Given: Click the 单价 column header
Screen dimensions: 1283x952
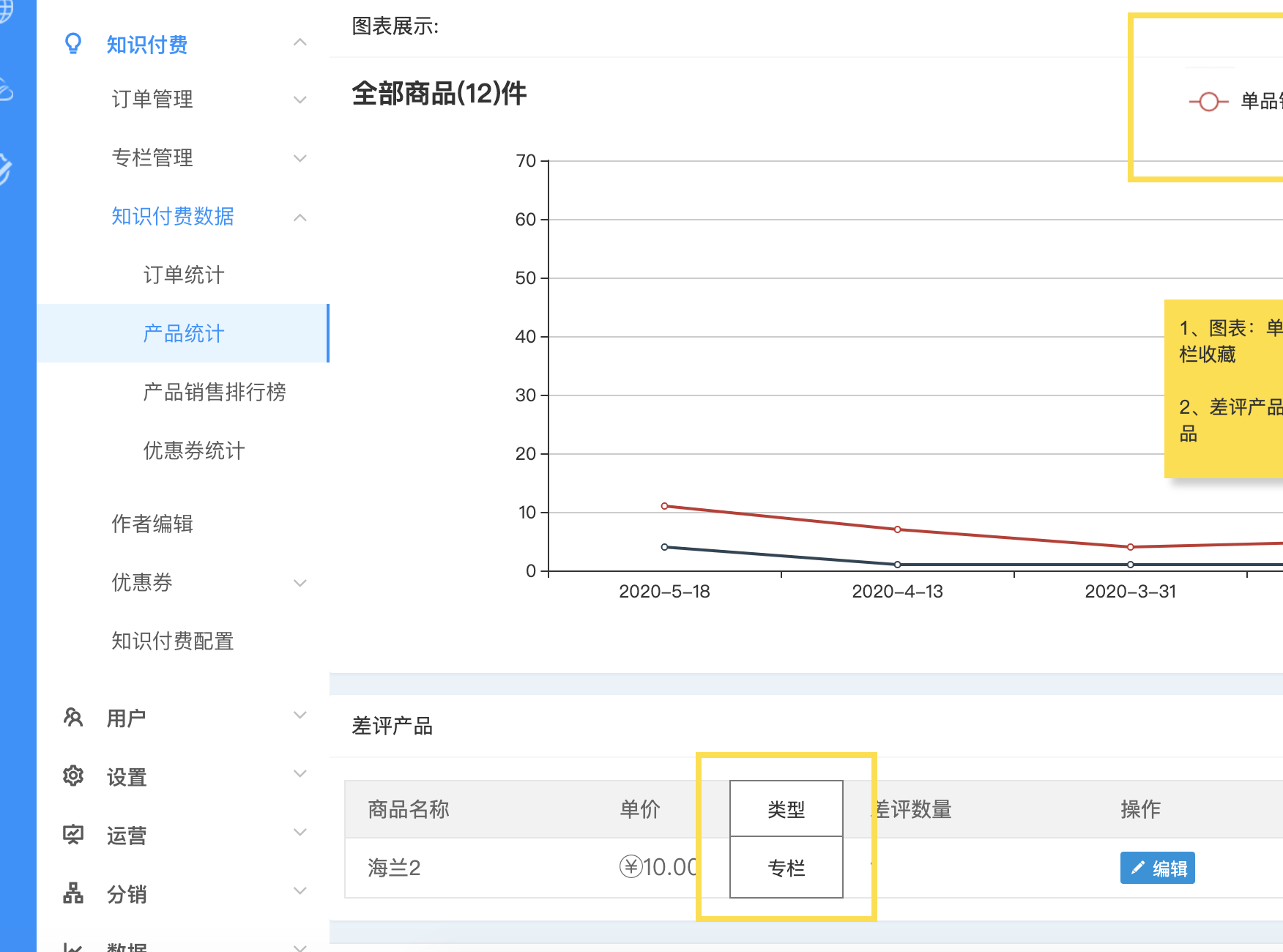Looking at the screenshot, I should click(x=640, y=809).
